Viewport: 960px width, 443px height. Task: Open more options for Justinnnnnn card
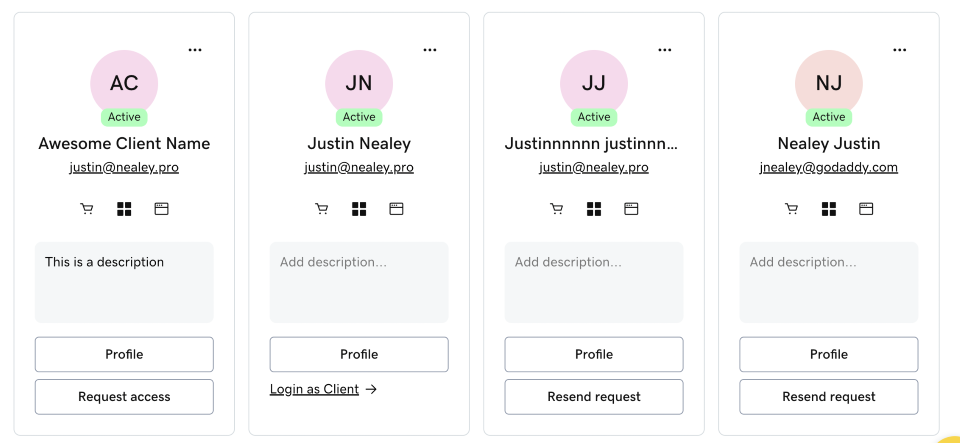[665, 50]
